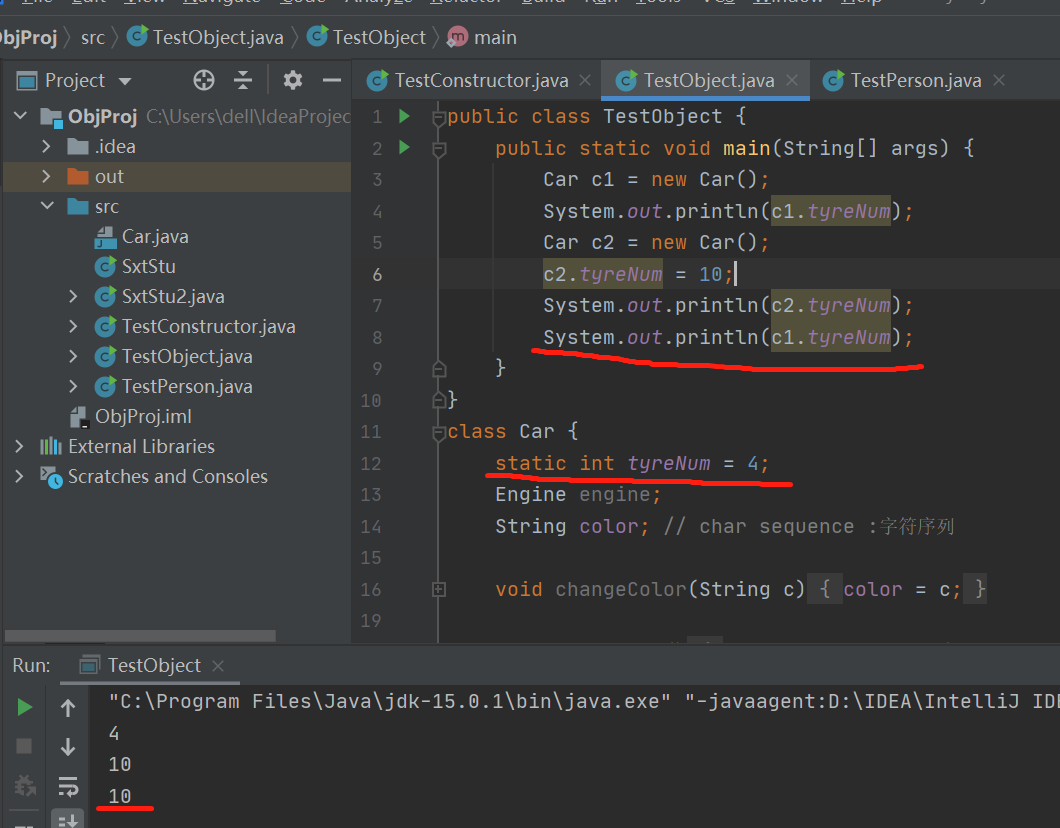The height and width of the screenshot is (828, 1060).
Task: Toggle soft-wrap in Run console
Action: point(68,786)
